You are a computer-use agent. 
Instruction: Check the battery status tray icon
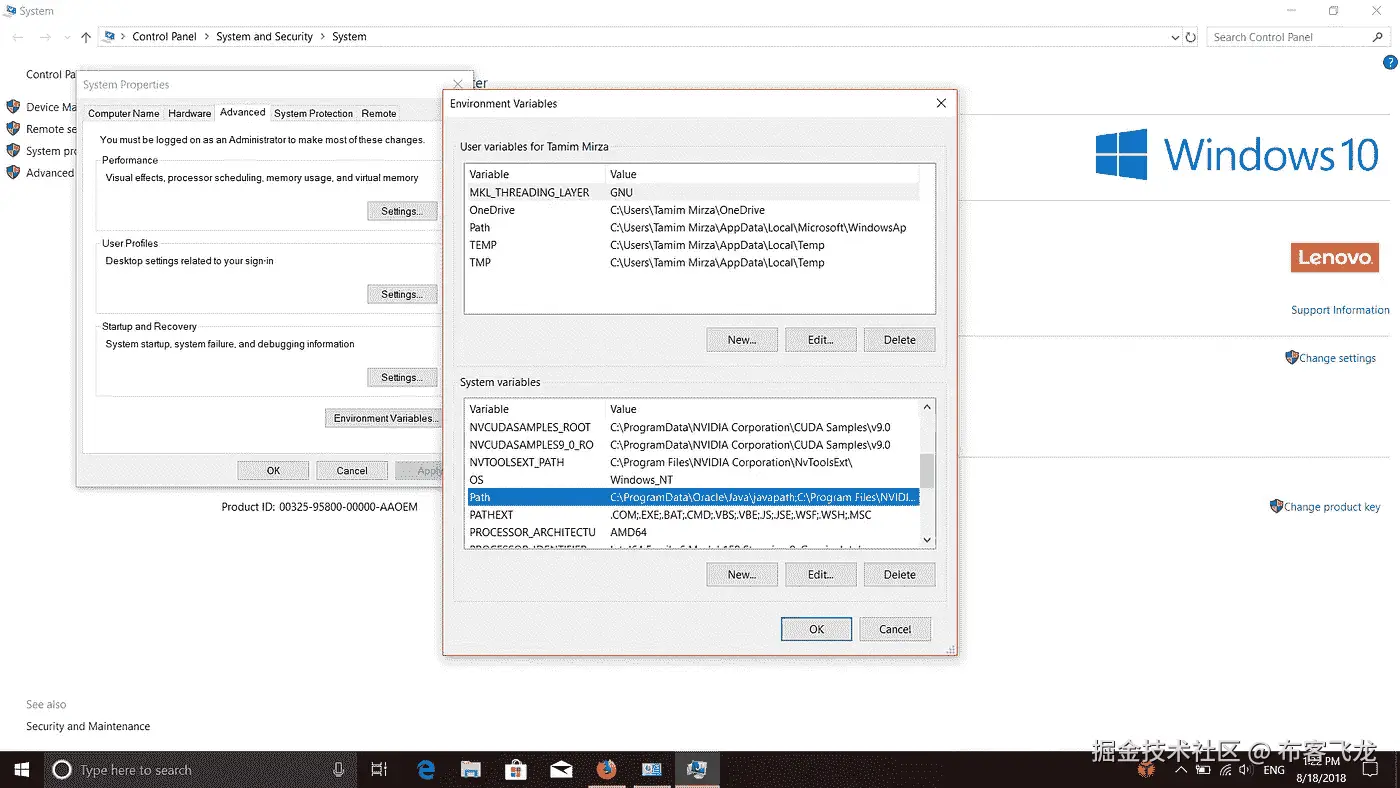[1204, 771]
